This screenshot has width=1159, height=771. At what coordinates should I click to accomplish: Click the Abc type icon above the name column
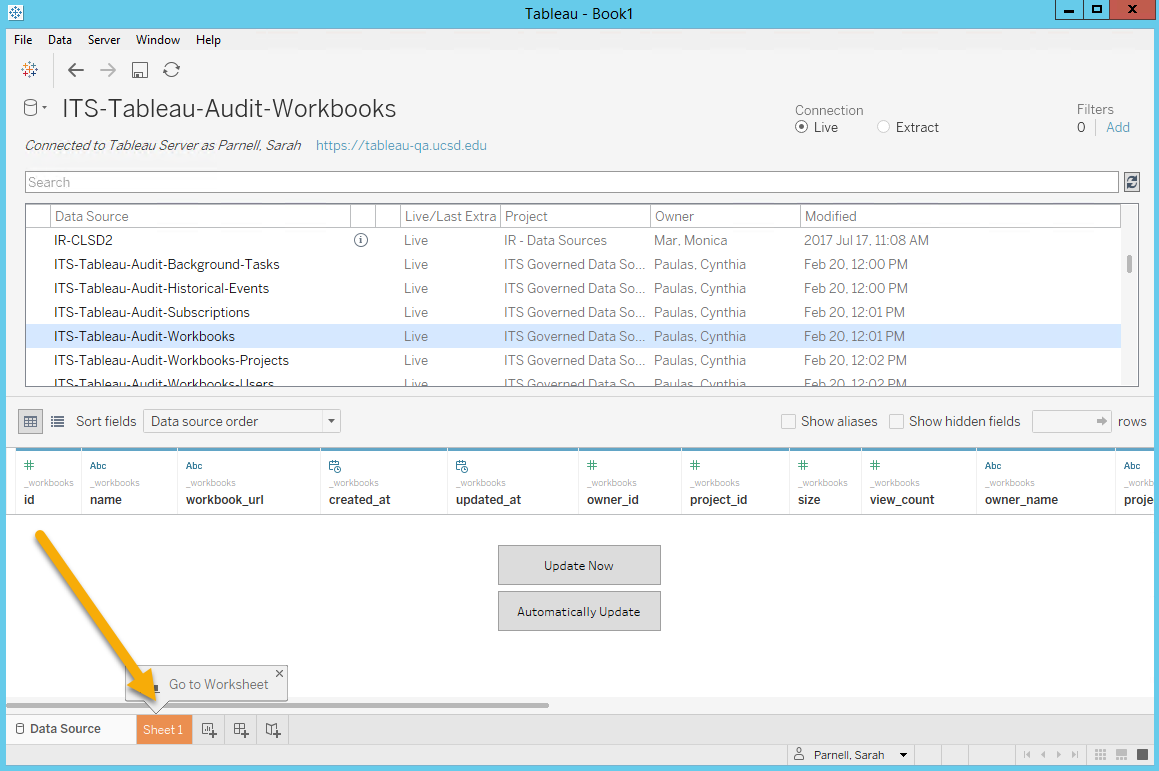[x=98, y=466]
